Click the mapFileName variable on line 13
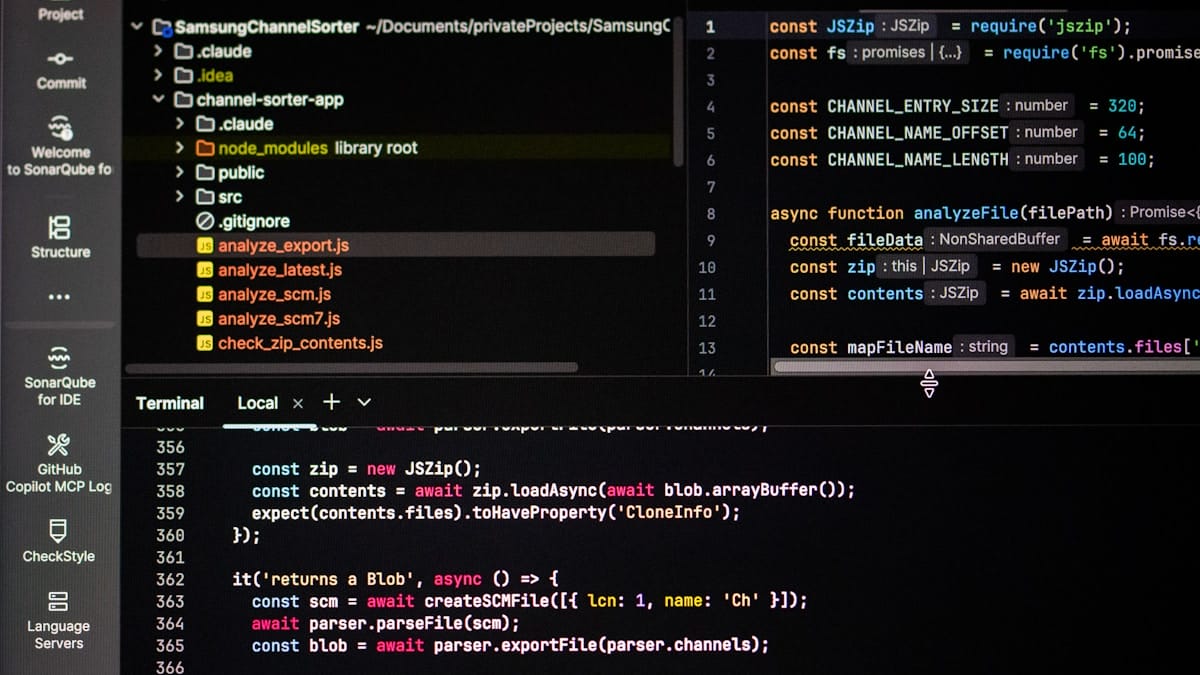The image size is (1200, 675). point(900,347)
